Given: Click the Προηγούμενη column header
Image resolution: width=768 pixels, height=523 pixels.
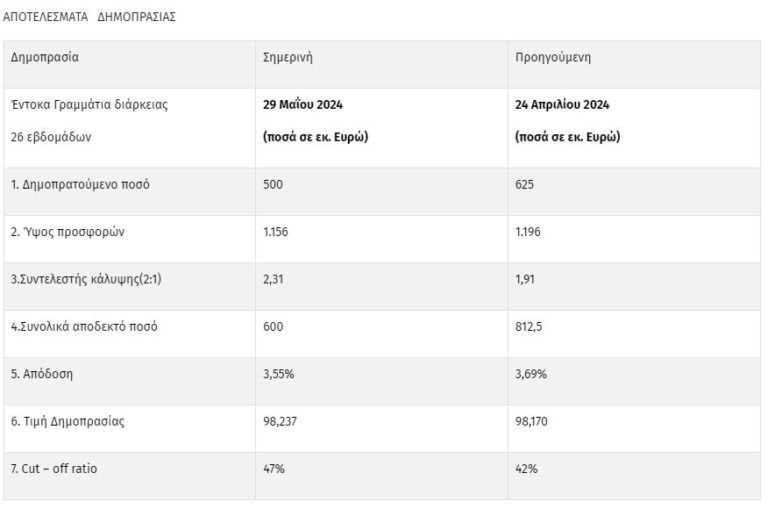Looking at the screenshot, I should tap(553, 57).
